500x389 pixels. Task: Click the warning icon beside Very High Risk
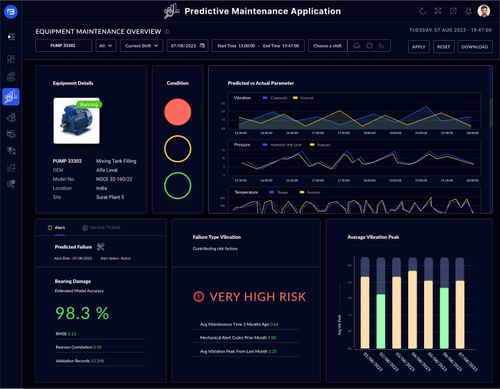pos(199,296)
